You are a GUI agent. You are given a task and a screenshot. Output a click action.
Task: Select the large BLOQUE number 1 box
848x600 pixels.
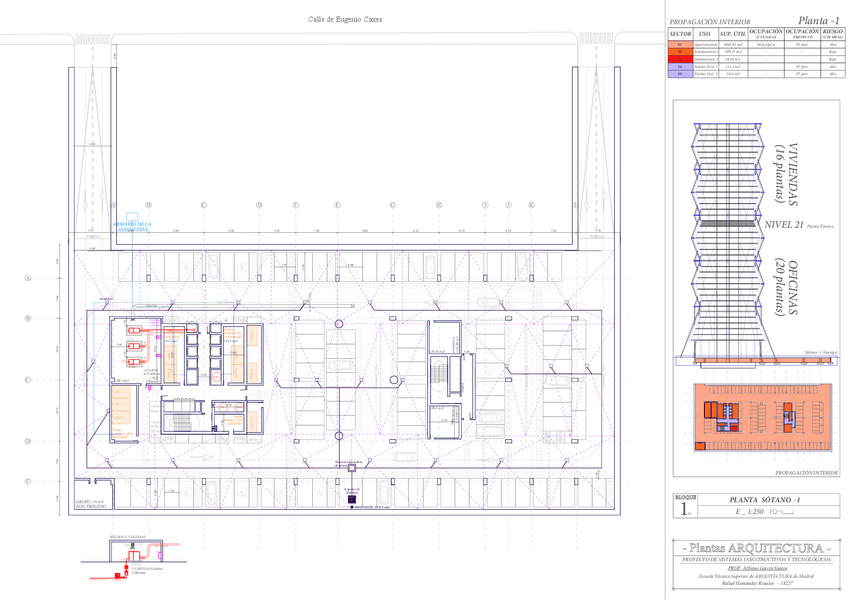[685, 508]
